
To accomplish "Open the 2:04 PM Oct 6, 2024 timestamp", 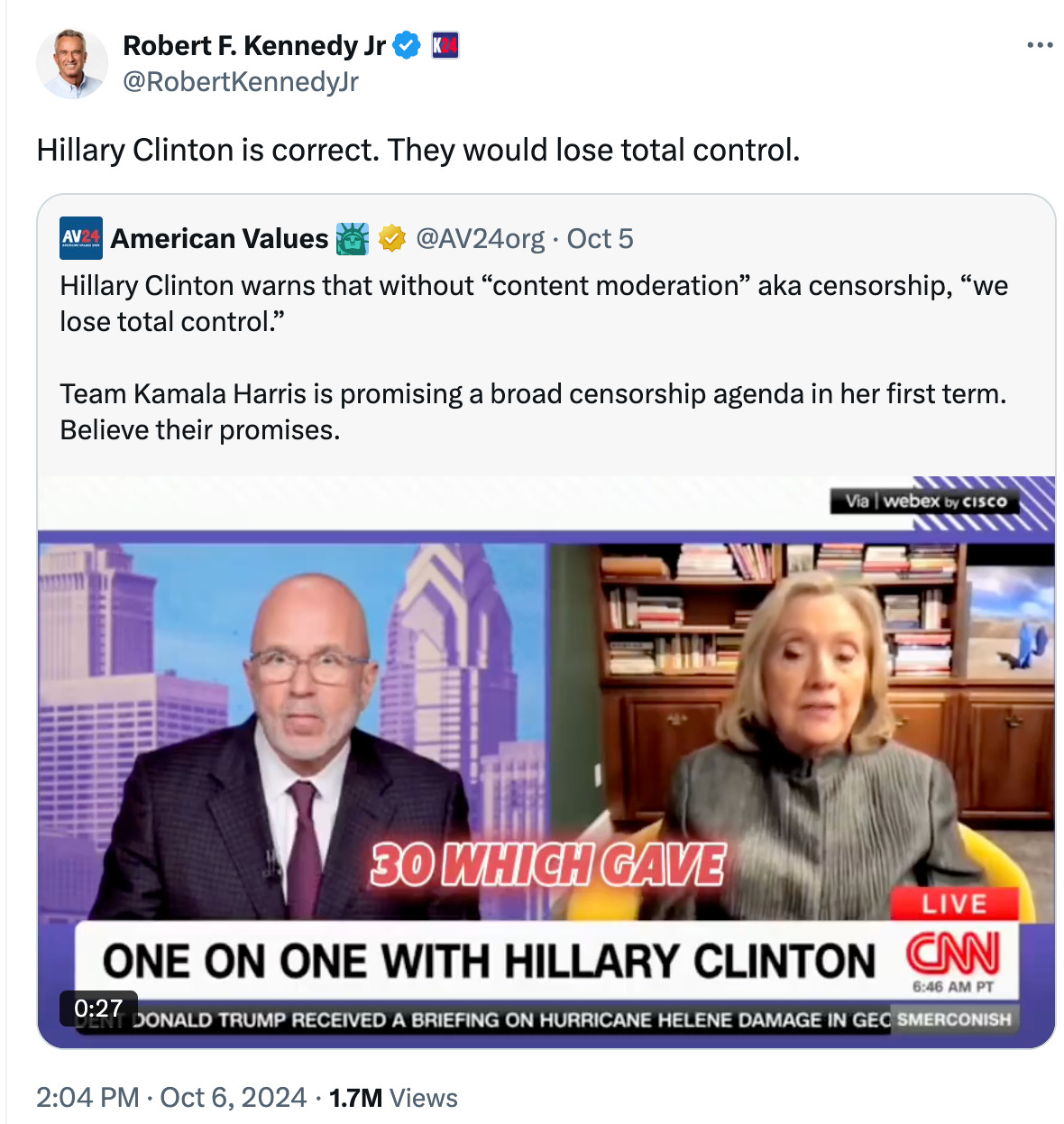I will pyautogui.click(x=171, y=1098).
